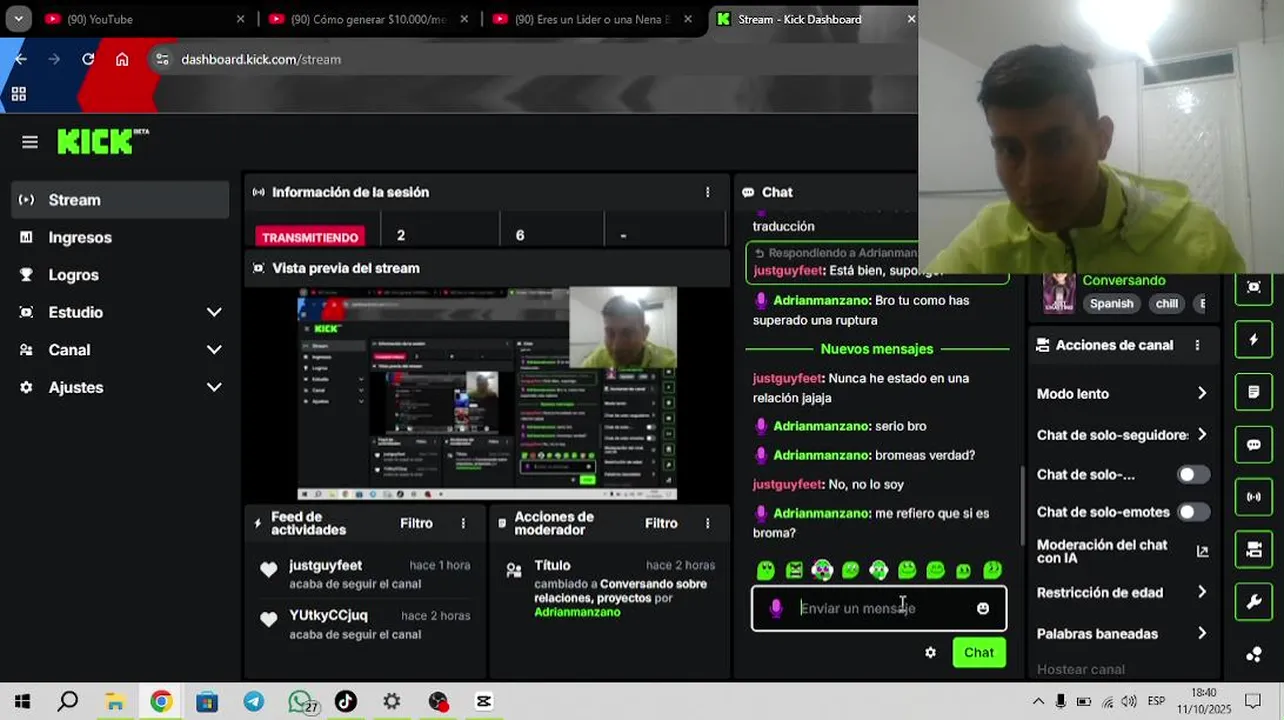
Task: Switch to the first YouTube tab
Action: pyautogui.click(x=144, y=19)
